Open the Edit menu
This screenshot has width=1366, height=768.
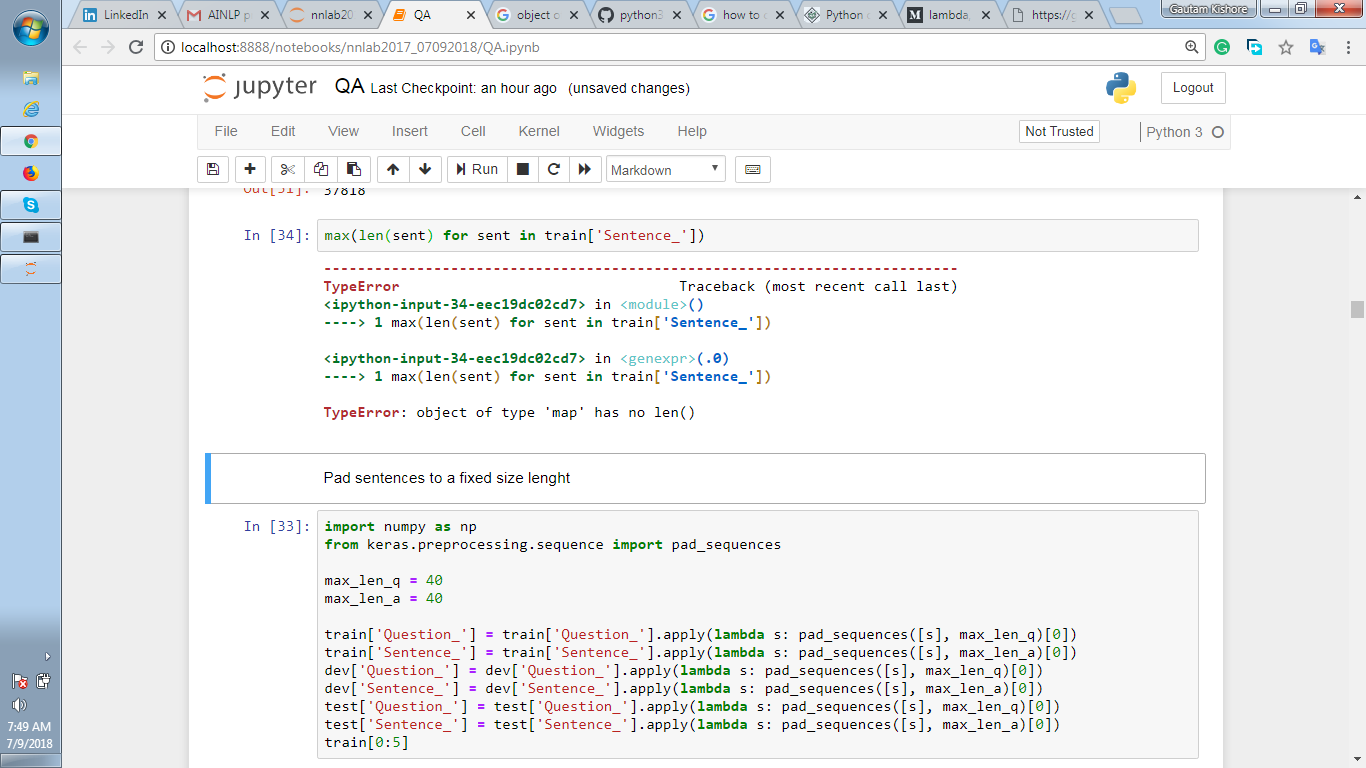click(283, 131)
